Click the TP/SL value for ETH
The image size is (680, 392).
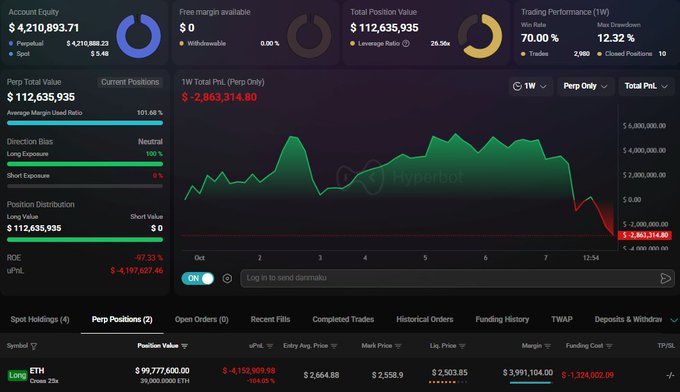tap(670, 375)
